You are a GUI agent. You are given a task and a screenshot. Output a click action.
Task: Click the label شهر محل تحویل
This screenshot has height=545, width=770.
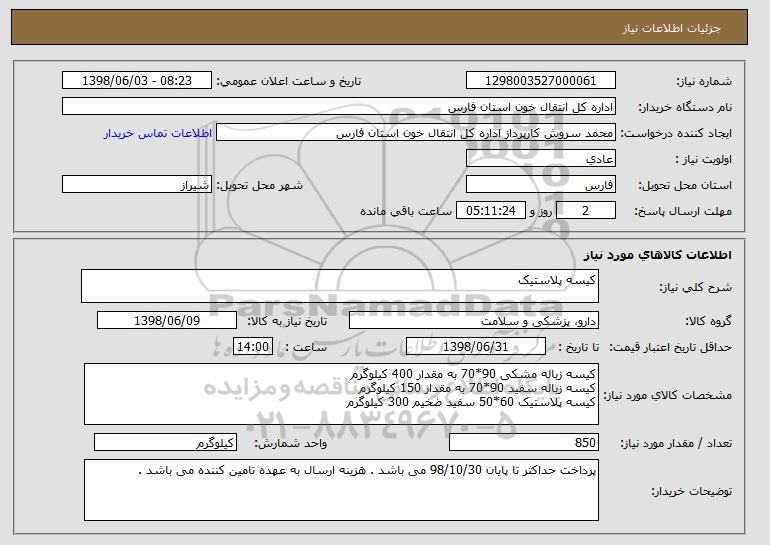pyautogui.click(x=260, y=185)
